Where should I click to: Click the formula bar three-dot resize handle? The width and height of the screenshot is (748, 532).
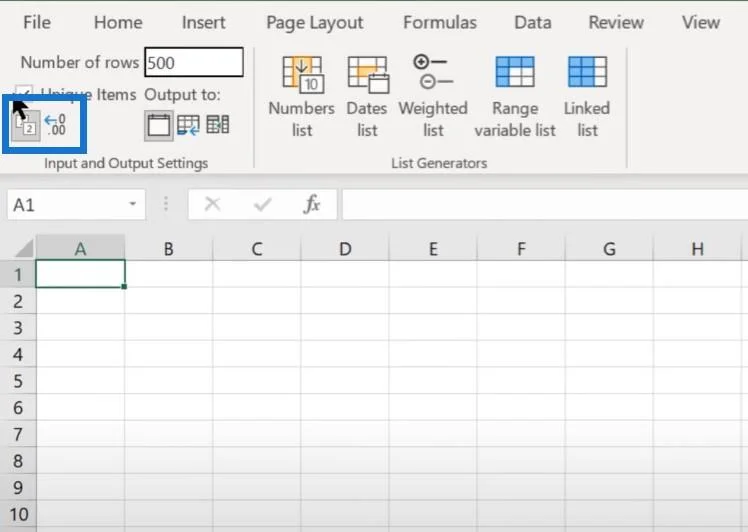coord(166,204)
